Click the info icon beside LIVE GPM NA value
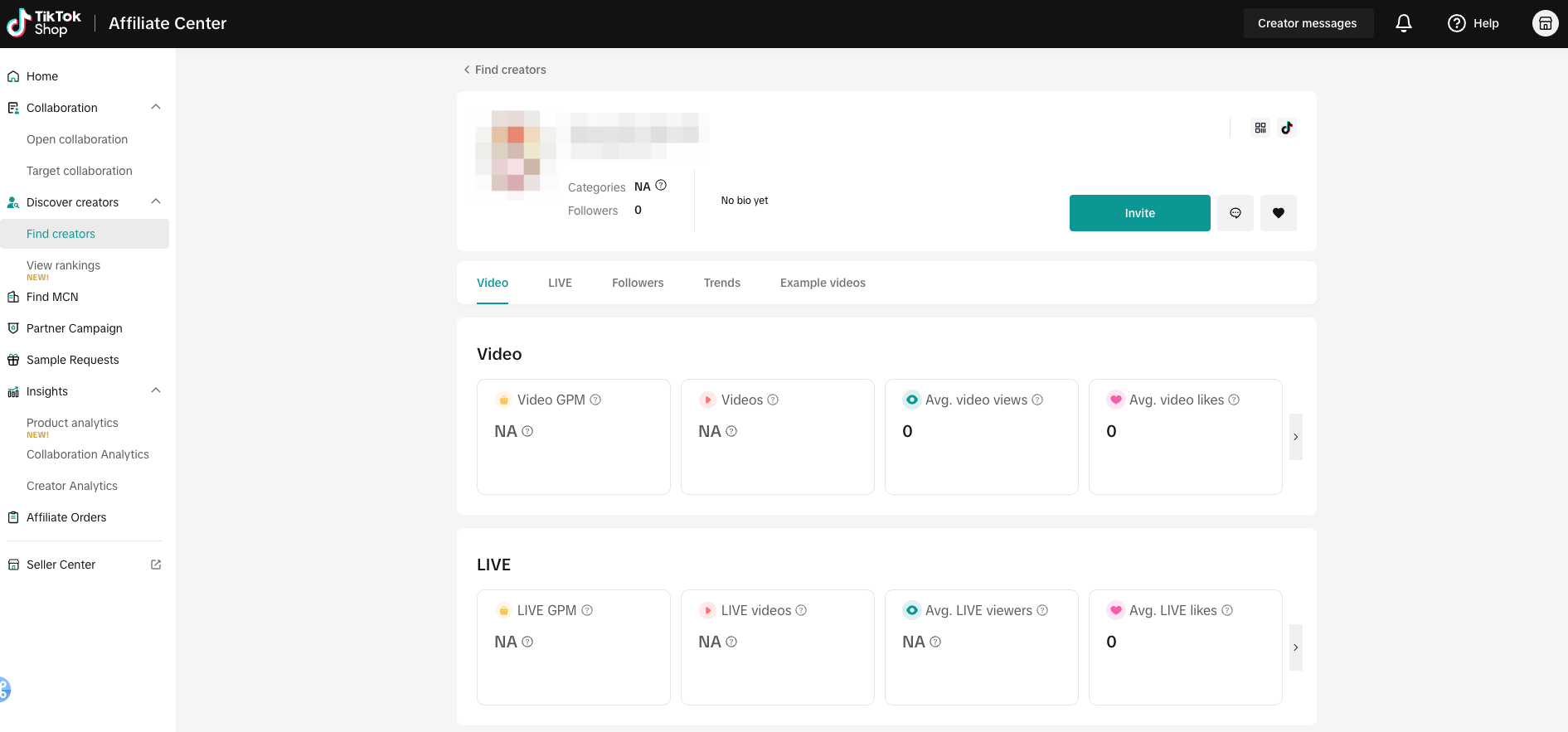The width and height of the screenshot is (1568, 732). [x=527, y=642]
